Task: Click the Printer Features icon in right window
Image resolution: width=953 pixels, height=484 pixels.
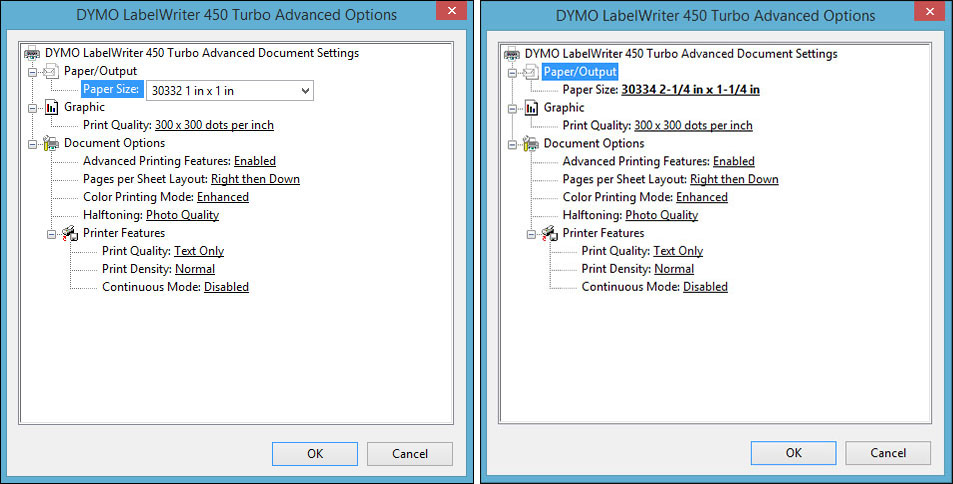Action: pos(550,233)
